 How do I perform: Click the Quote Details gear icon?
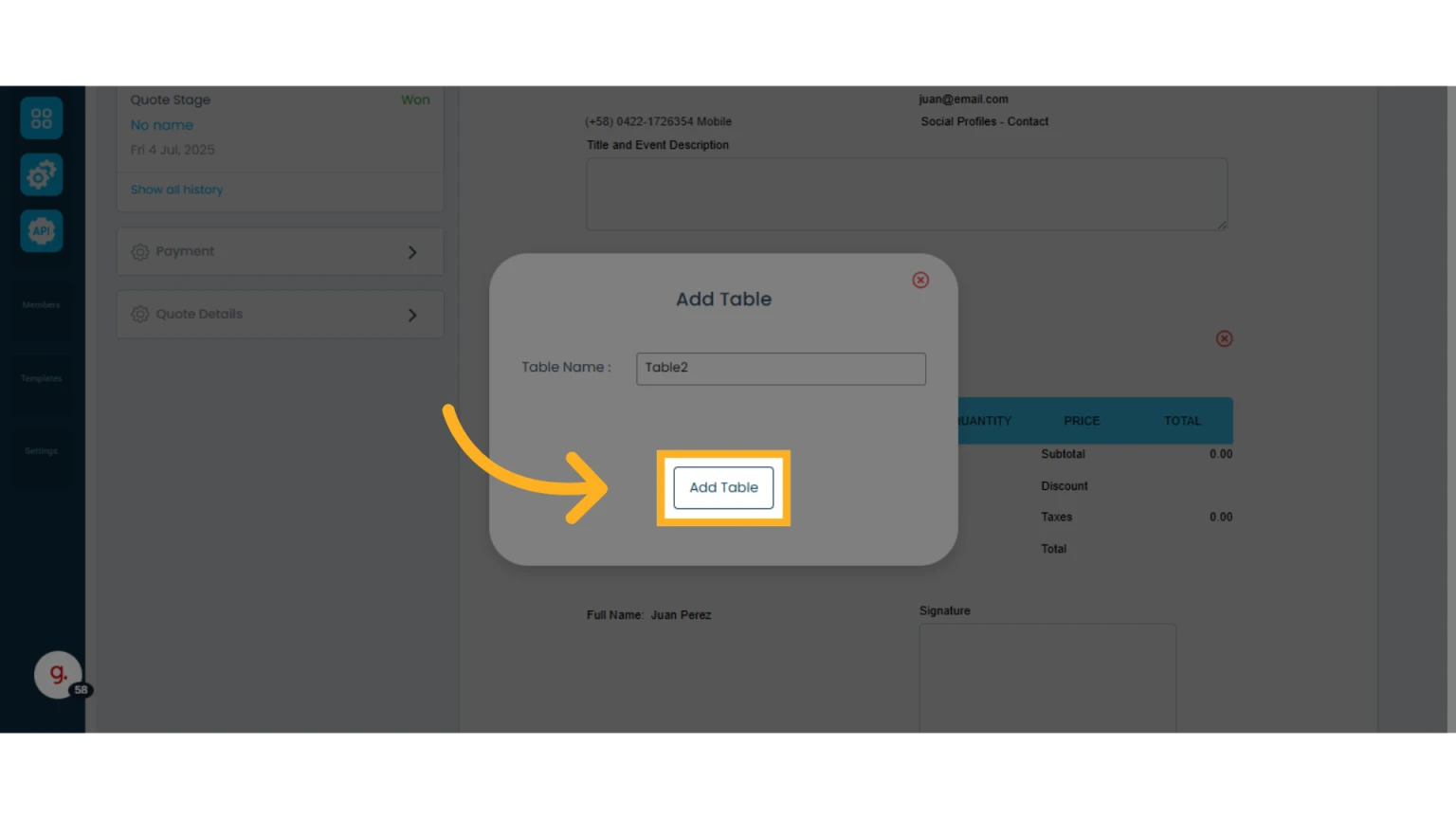click(x=140, y=315)
